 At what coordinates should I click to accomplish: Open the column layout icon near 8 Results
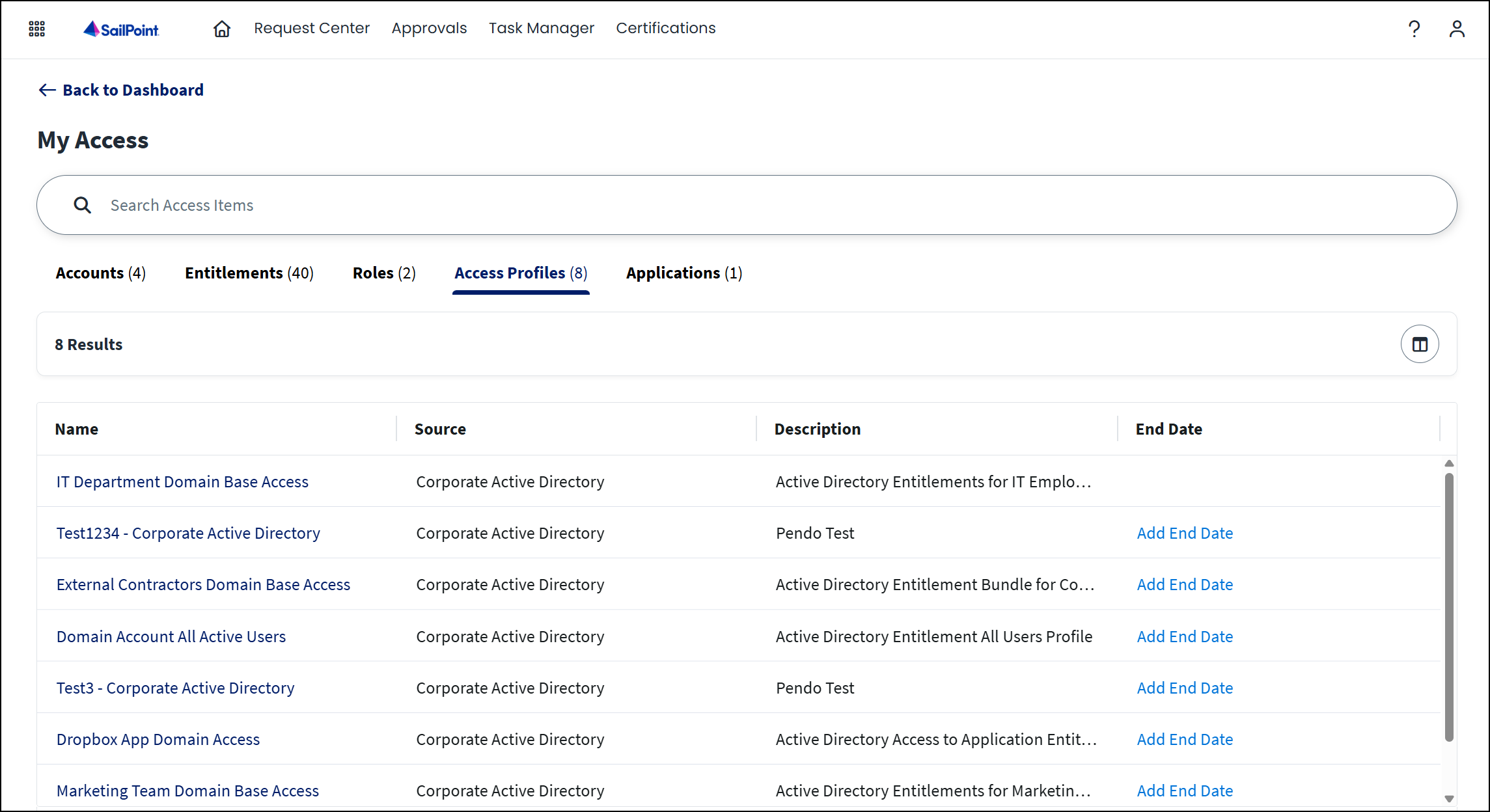click(x=1420, y=344)
